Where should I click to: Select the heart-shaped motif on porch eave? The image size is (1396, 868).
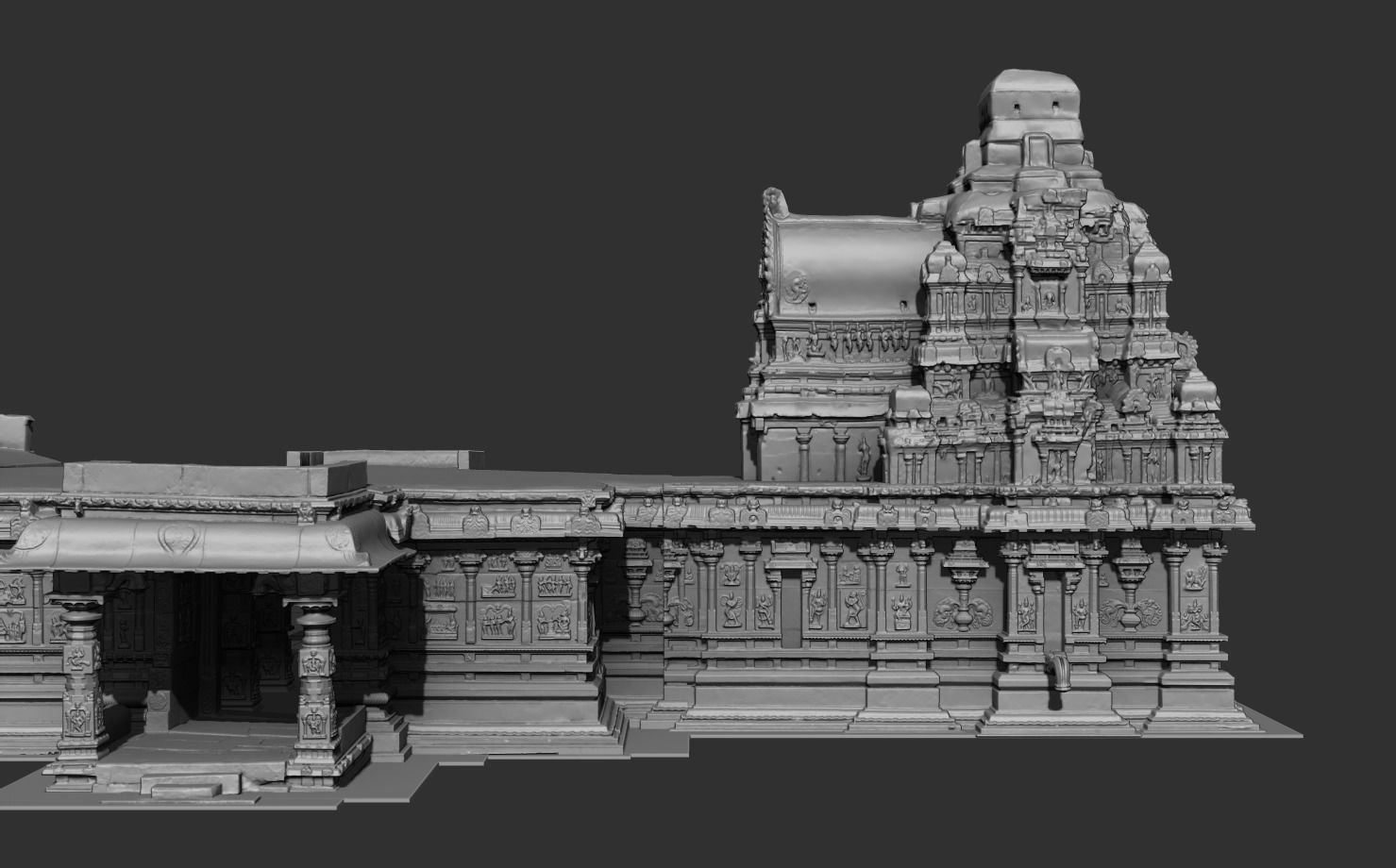click(177, 539)
